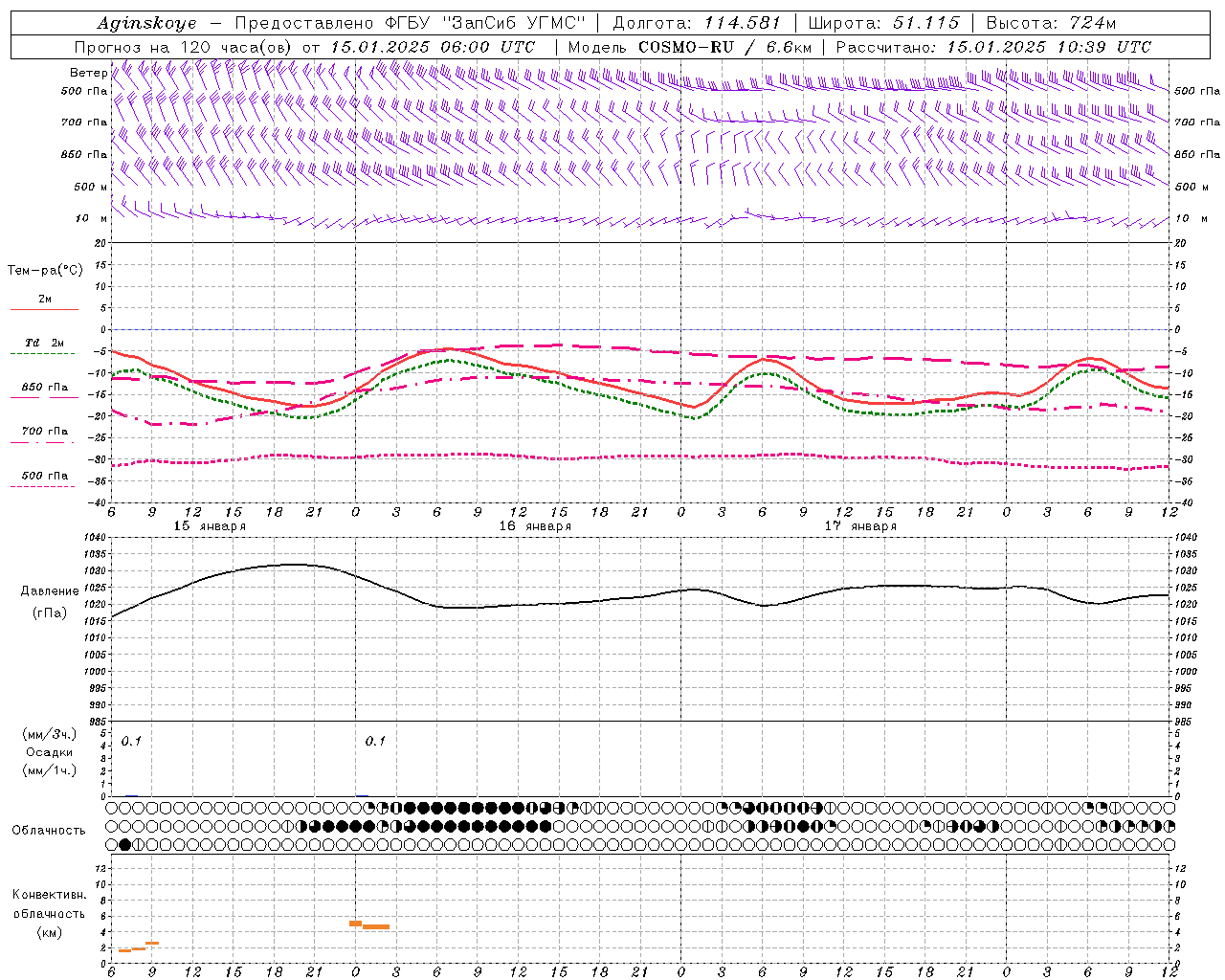Select the Облачность cloud cover label
Viewport: 1225px width, 980px height.
pyautogui.click(x=49, y=830)
